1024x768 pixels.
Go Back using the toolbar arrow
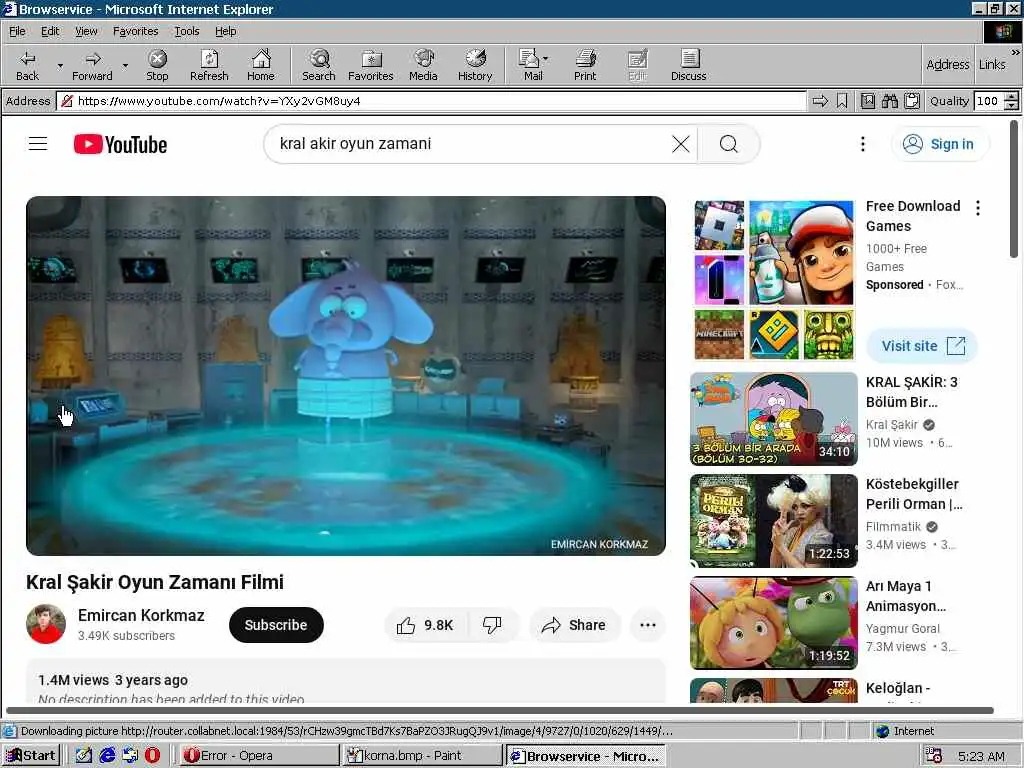point(27,65)
